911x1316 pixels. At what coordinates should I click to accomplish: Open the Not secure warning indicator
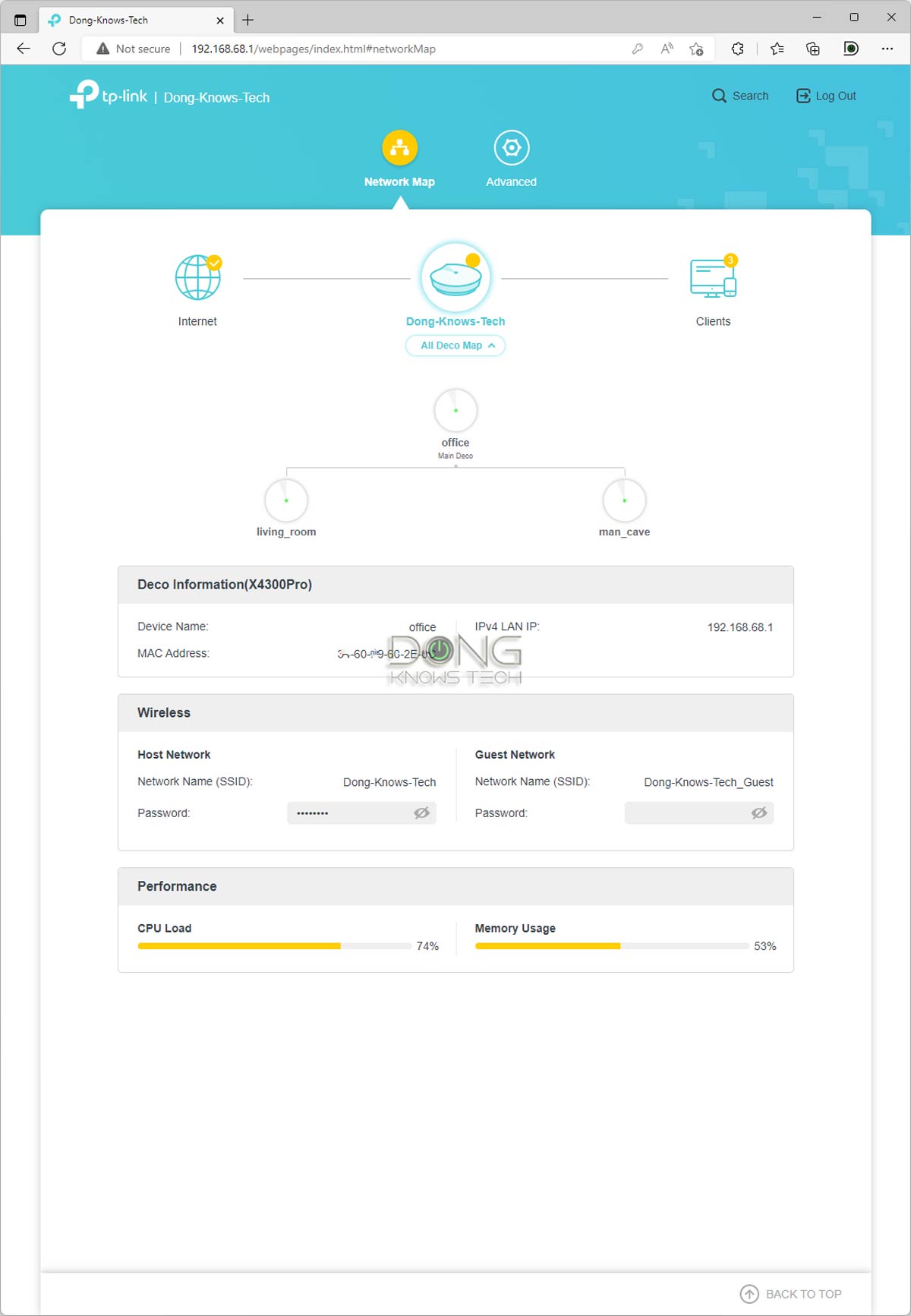(x=134, y=49)
